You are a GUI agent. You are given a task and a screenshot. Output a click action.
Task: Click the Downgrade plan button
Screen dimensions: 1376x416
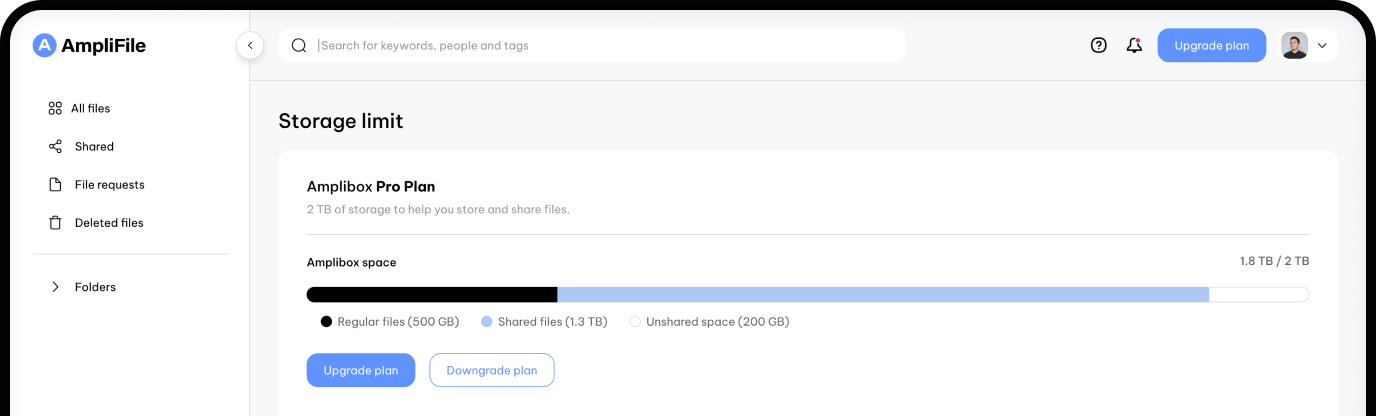tap(491, 370)
